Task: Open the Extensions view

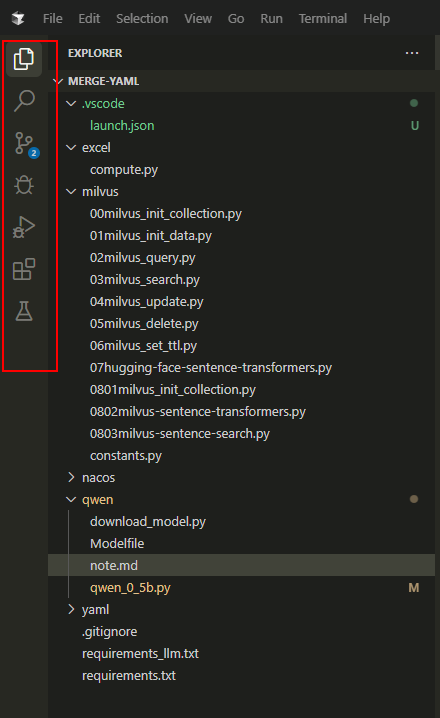Action: pyautogui.click(x=24, y=269)
